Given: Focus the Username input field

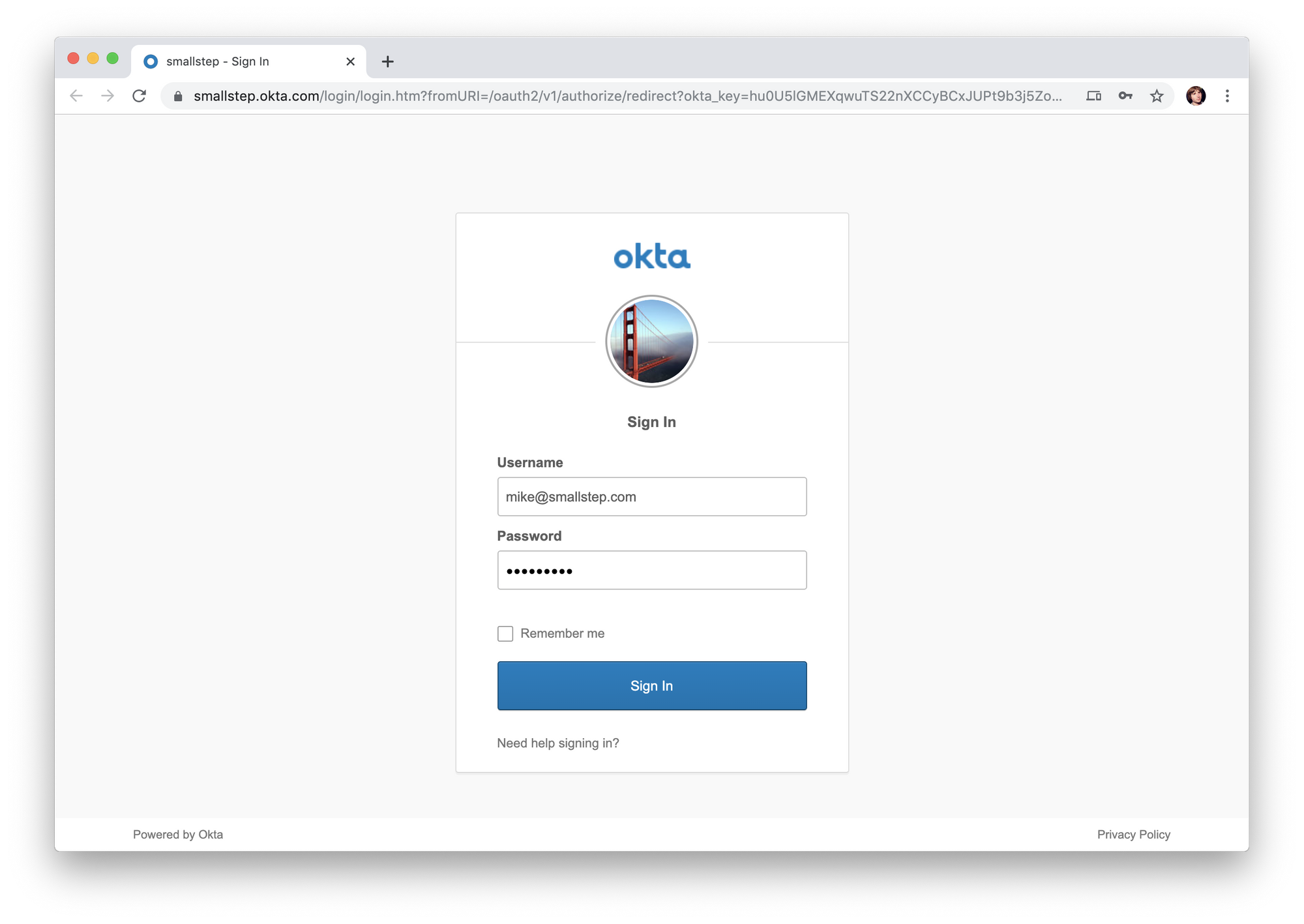Looking at the screenshot, I should click(x=652, y=496).
